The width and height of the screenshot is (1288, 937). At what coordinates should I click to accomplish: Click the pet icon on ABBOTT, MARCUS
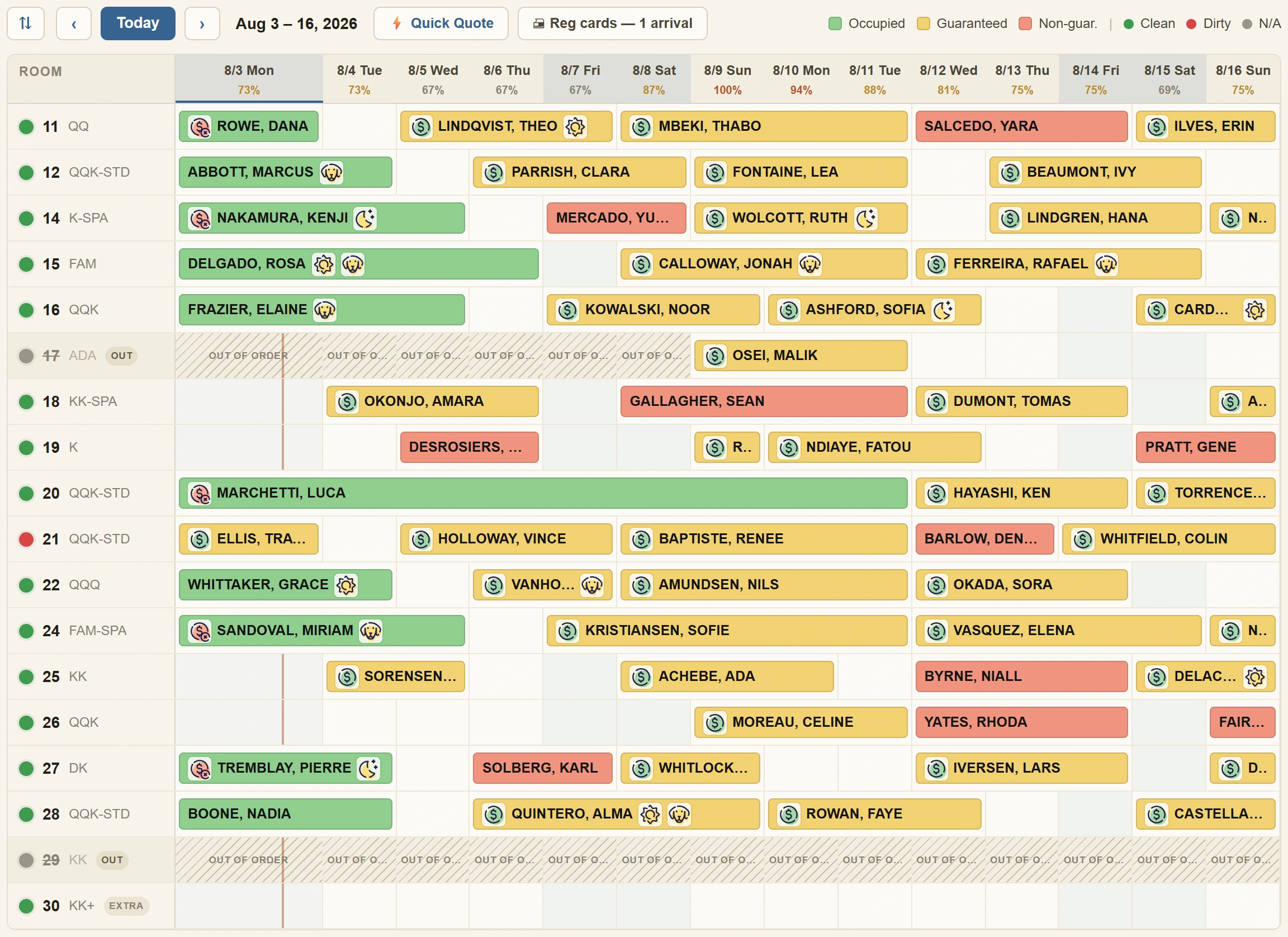coord(331,172)
